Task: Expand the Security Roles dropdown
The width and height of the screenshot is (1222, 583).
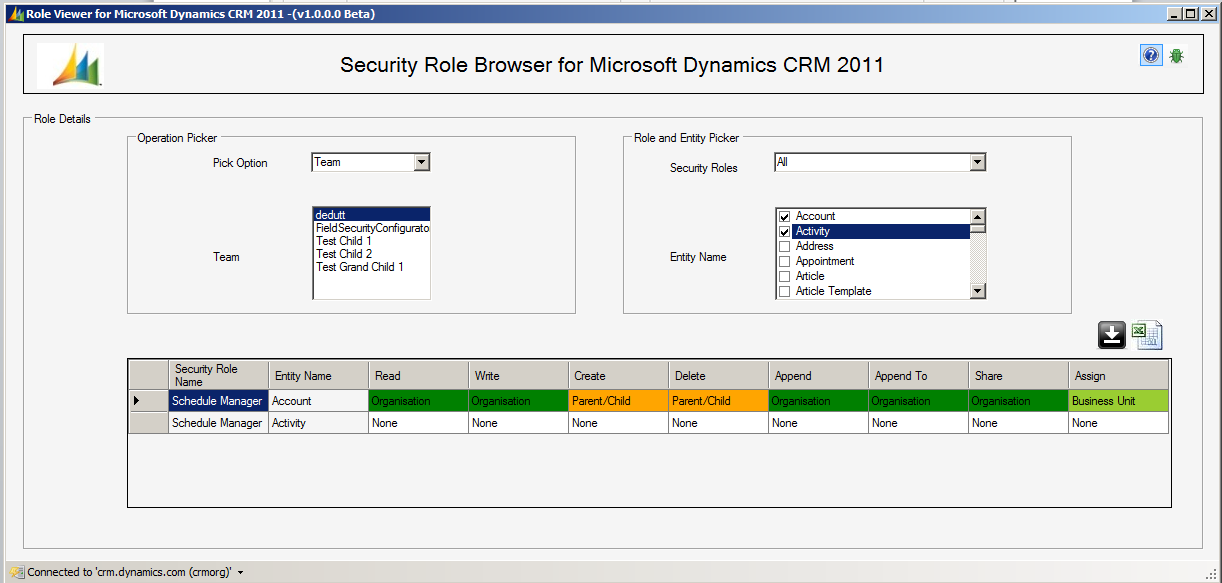Action: click(977, 162)
